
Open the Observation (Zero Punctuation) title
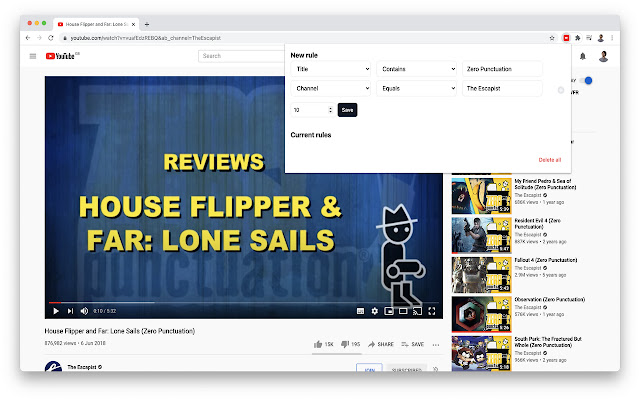[x=549, y=300]
